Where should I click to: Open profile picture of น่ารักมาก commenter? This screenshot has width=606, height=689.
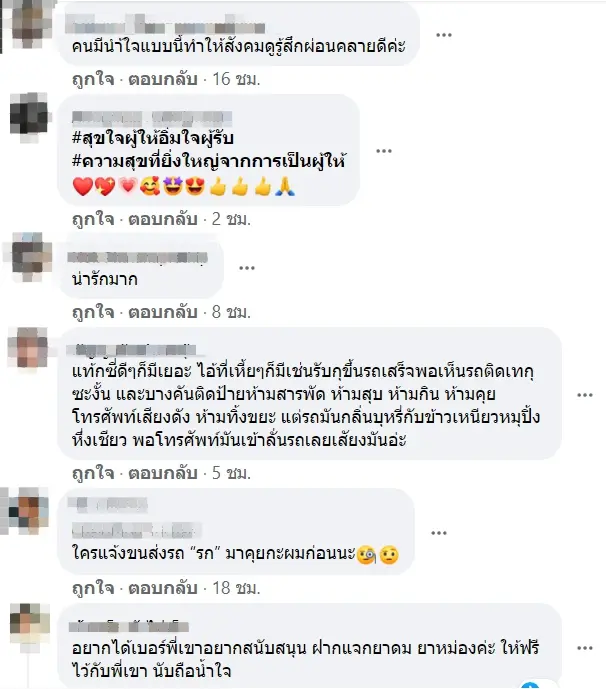[x=29, y=256]
